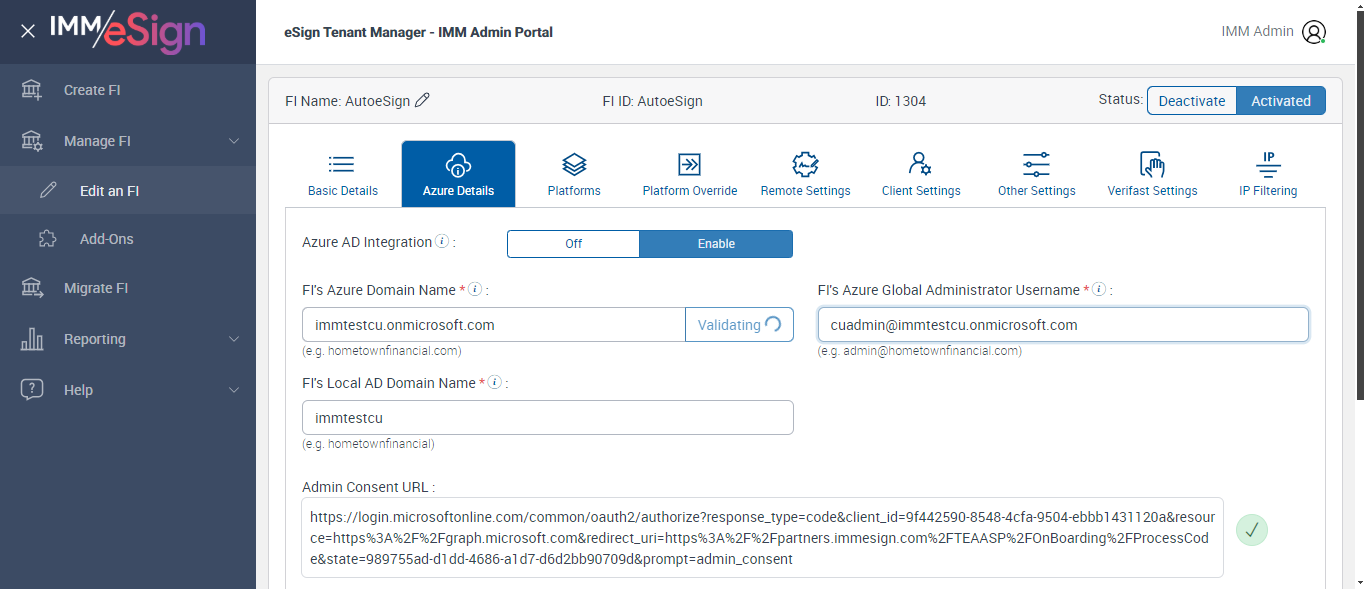Click the Azure Global Administrator Username field
1366x589 pixels.
click(1063, 324)
